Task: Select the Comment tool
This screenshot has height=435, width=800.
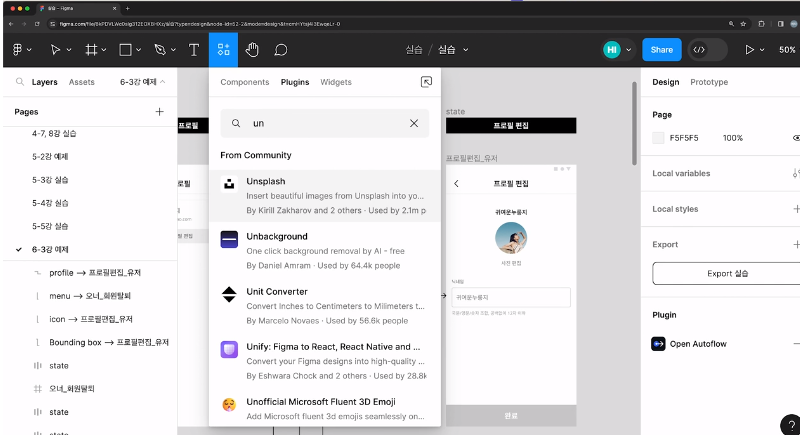Action: click(281, 49)
